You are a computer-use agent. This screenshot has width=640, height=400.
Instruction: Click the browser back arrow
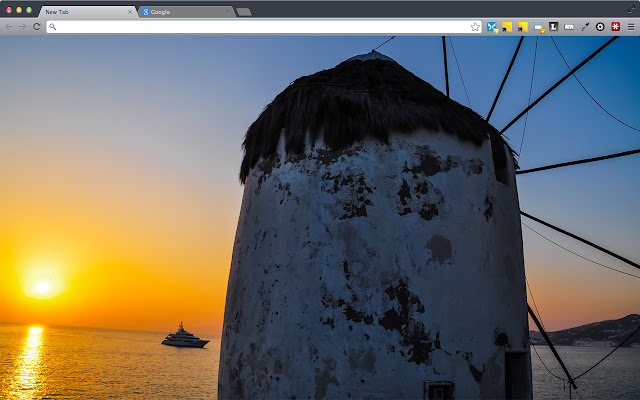pyautogui.click(x=9, y=27)
